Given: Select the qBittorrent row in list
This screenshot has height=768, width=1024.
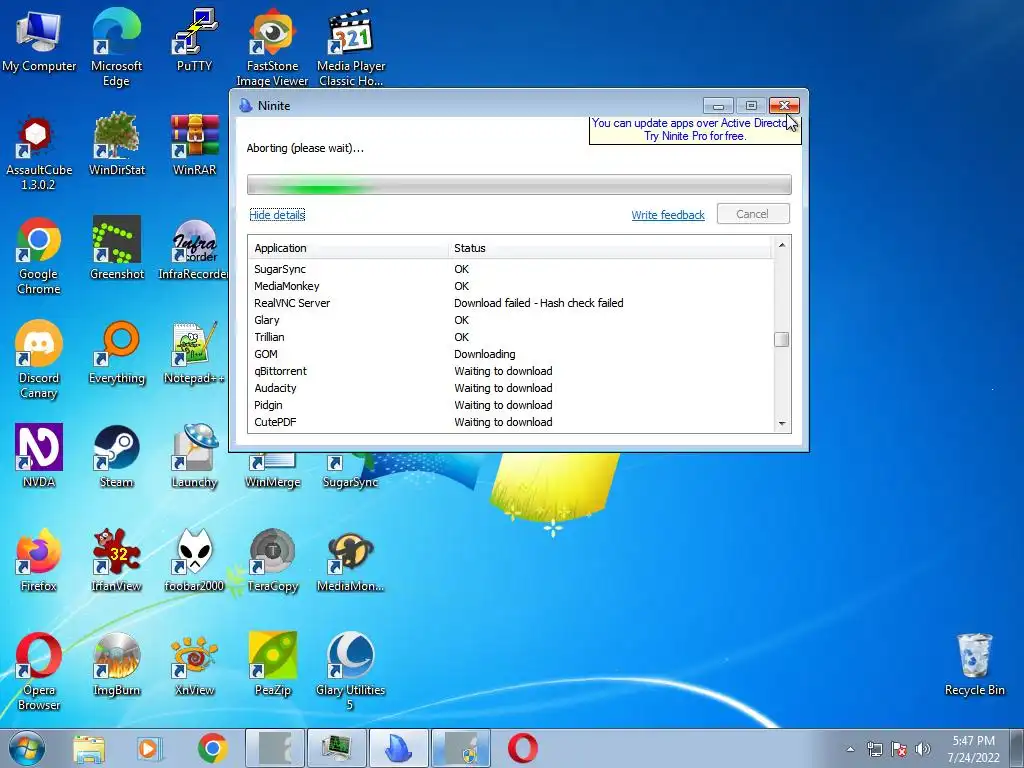Looking at the screenshot, I should [x=511, y=371].
